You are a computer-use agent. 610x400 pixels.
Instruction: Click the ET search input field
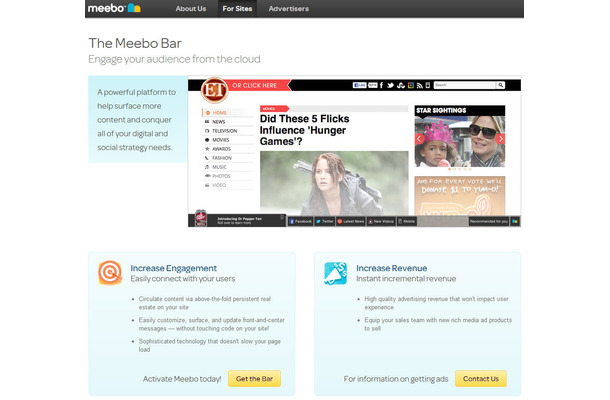[x=465, y=85]
